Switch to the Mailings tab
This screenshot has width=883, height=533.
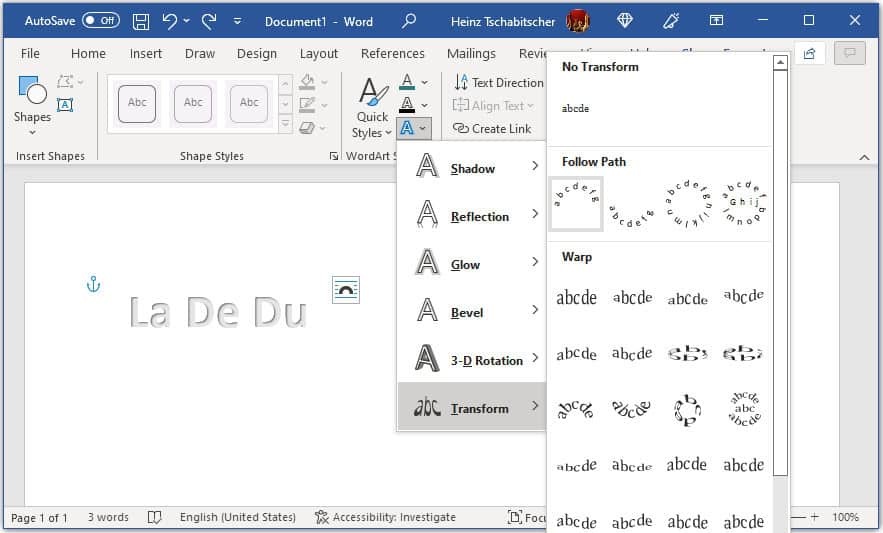(471, 54)
